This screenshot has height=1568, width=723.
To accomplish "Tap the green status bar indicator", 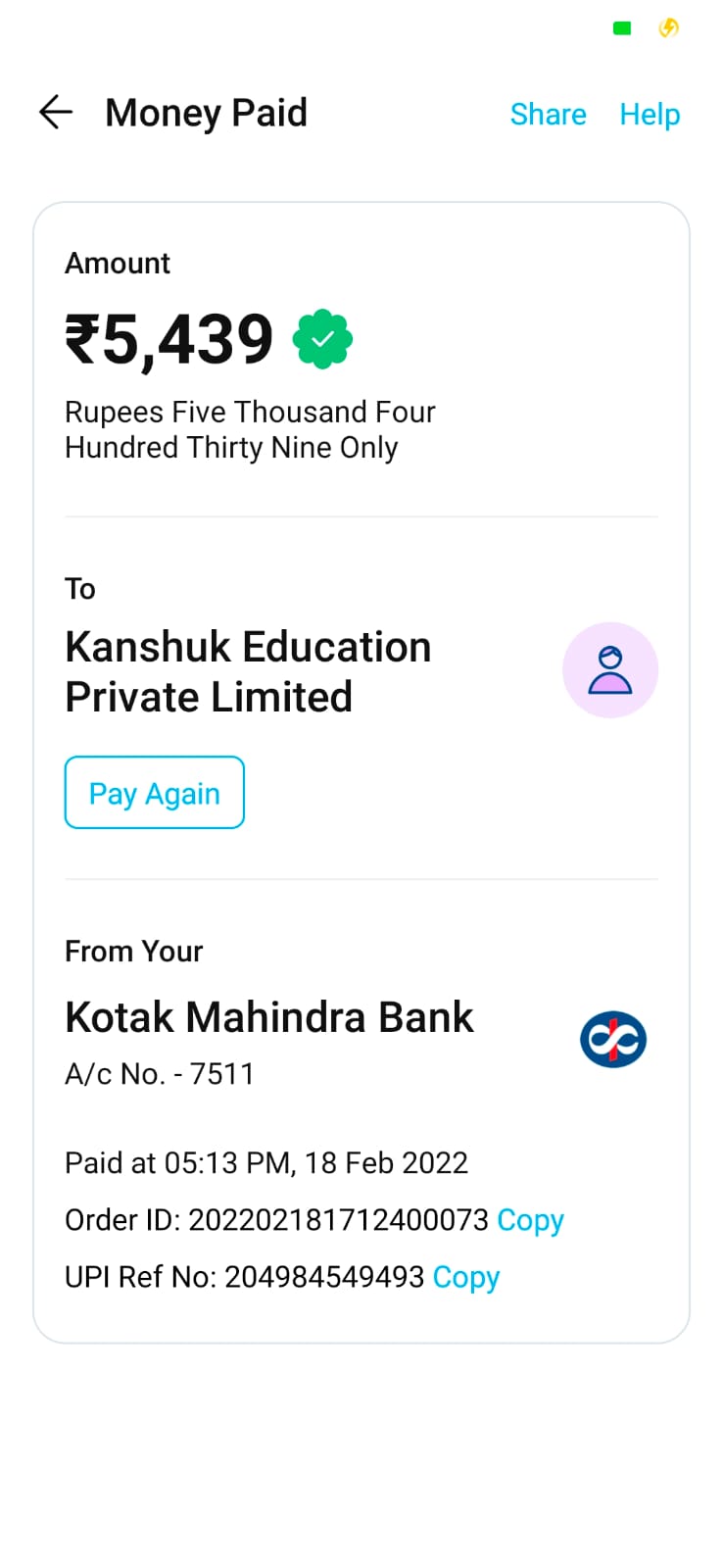I will (x=622, y=28).
